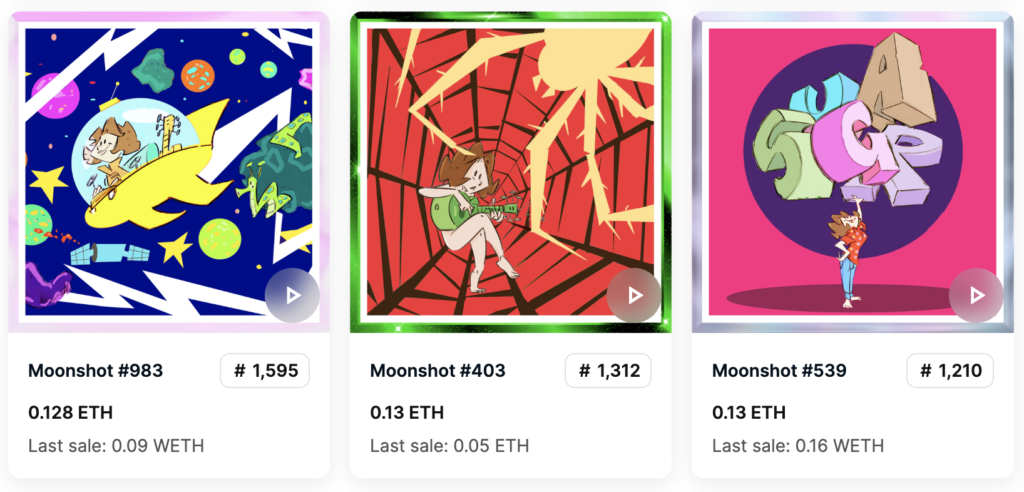Click the Moonshot #983 title
1024x492 pixels.
point(96,371)
